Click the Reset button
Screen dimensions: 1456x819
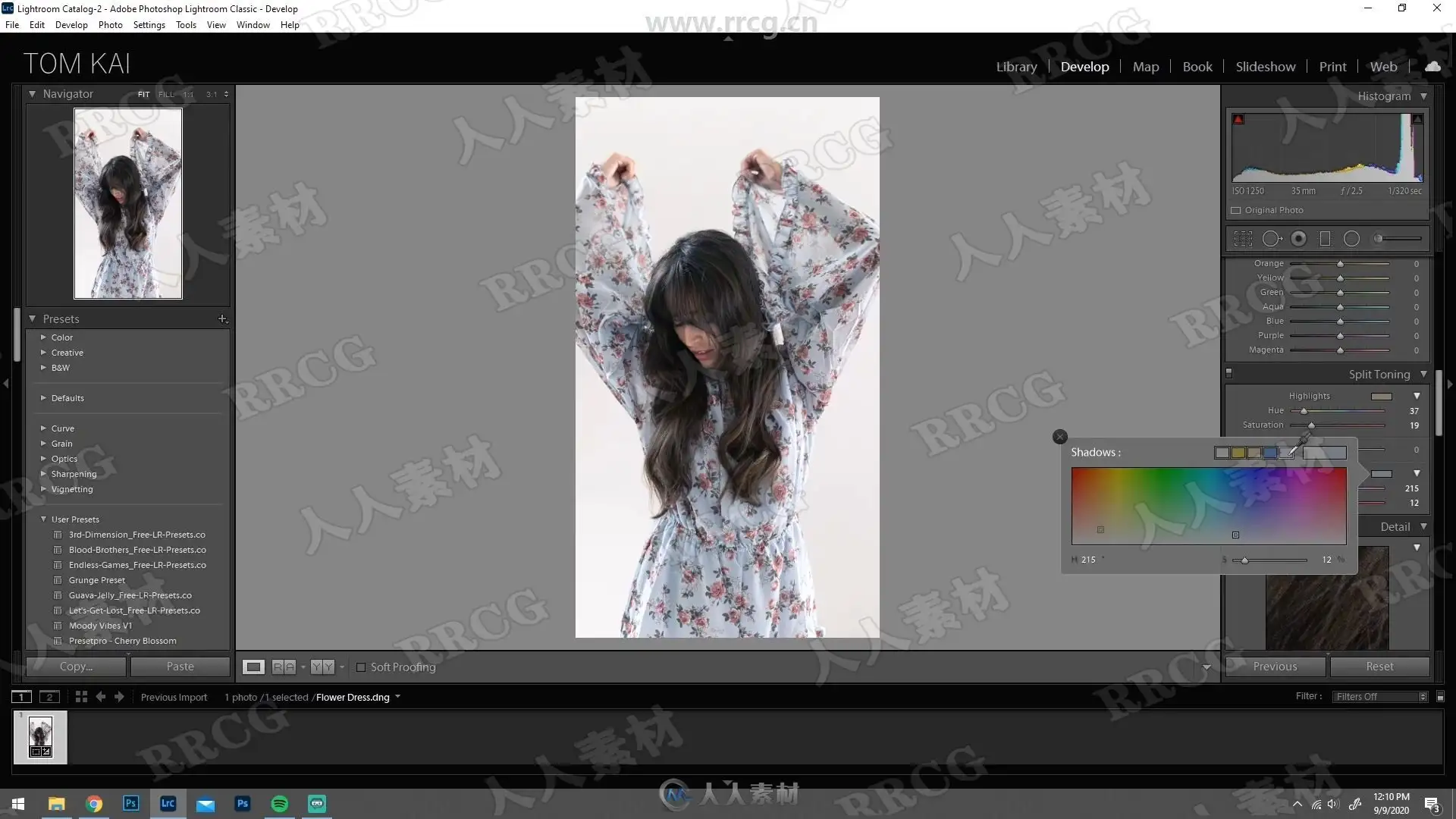1379,667
